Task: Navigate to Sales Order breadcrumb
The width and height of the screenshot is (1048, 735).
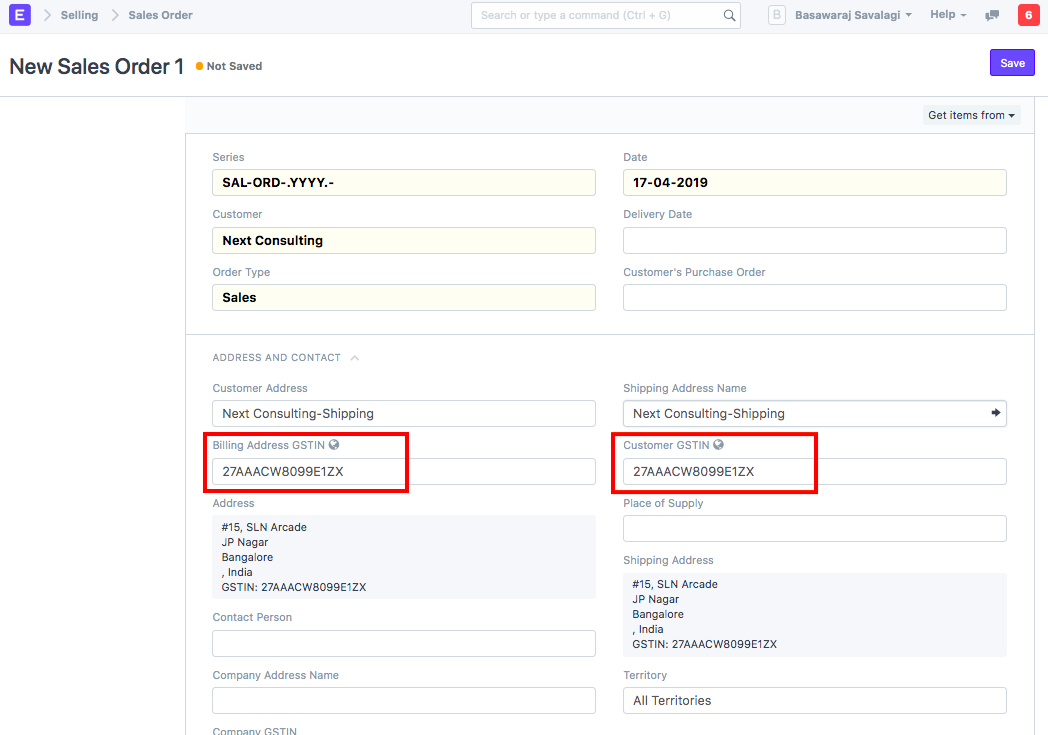Action: [x=160, y=15]
